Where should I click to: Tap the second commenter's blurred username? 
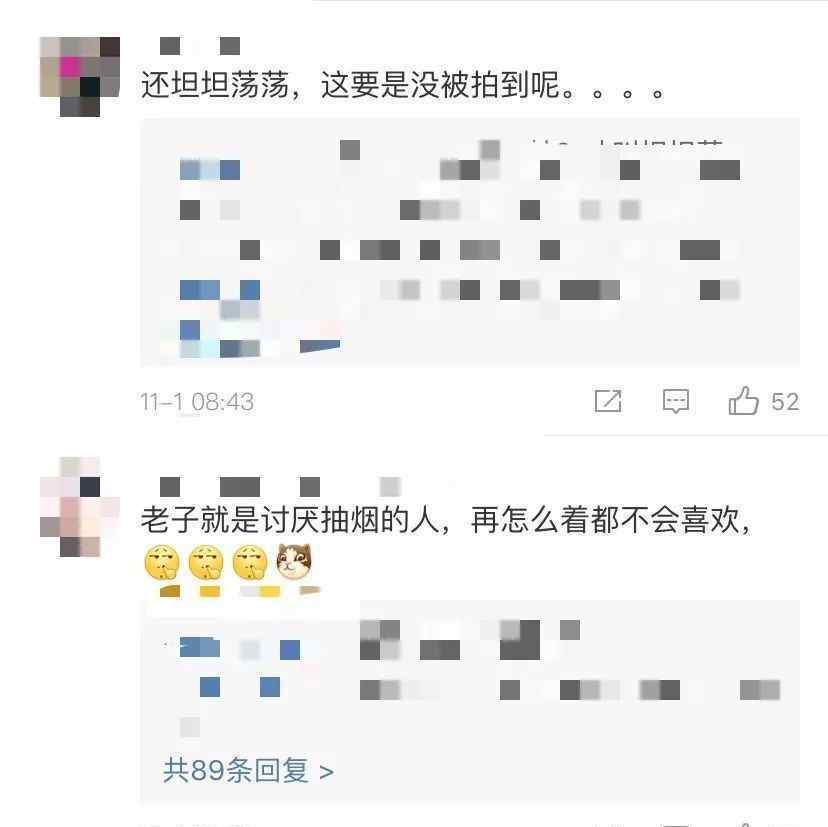click(x=280, y=486)
